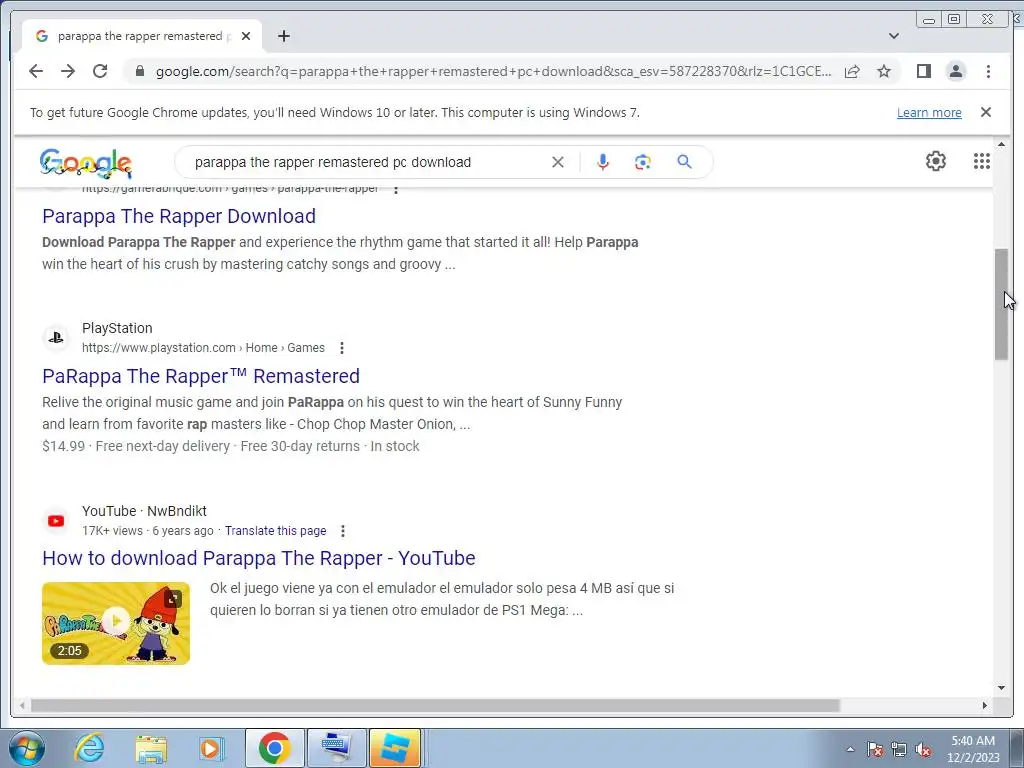The image size is (1024, 768).
Task: Share this page icon in address bar
Action: pos(852,71)
